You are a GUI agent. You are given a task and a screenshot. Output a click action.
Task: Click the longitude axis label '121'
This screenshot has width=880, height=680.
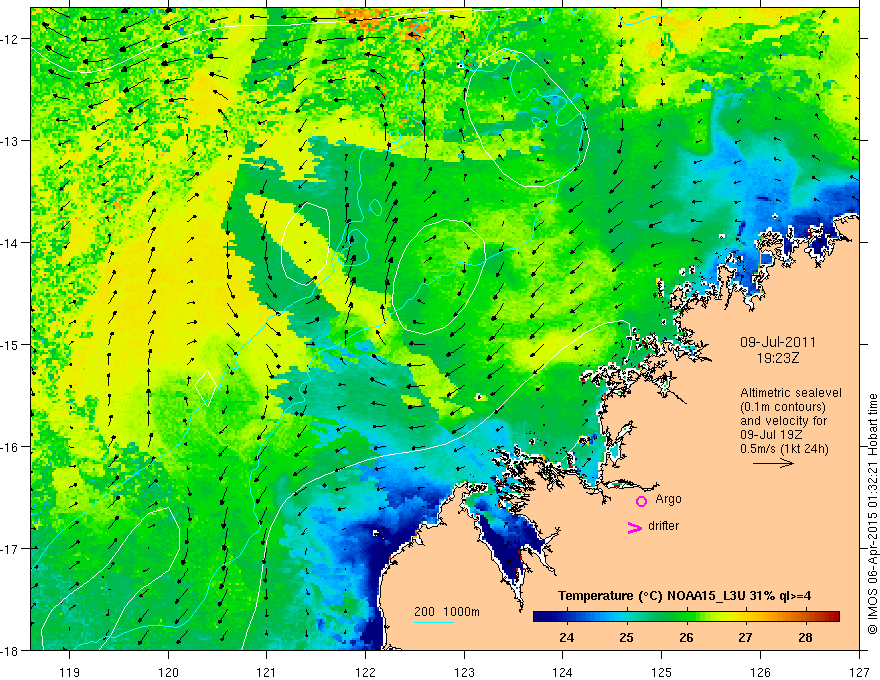(267, 672)
